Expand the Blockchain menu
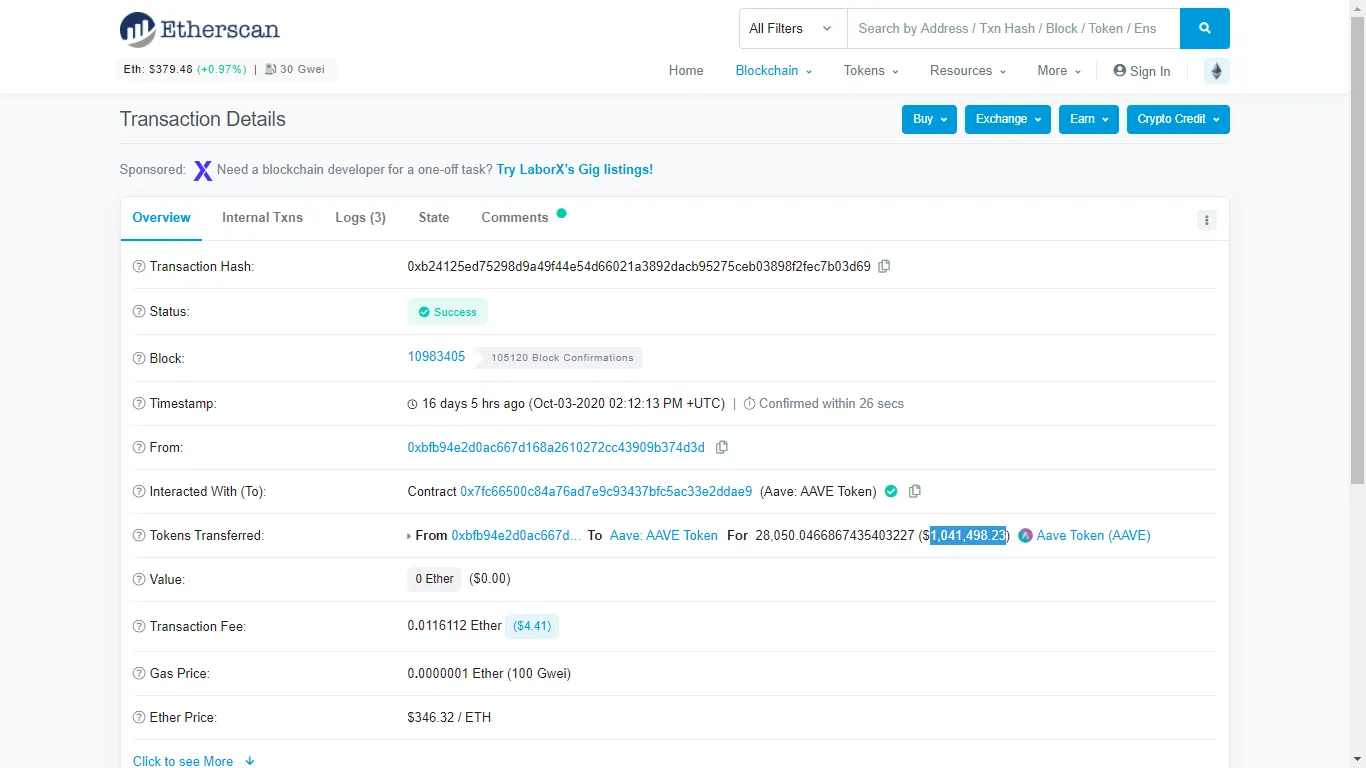 [x=773, y=71]
